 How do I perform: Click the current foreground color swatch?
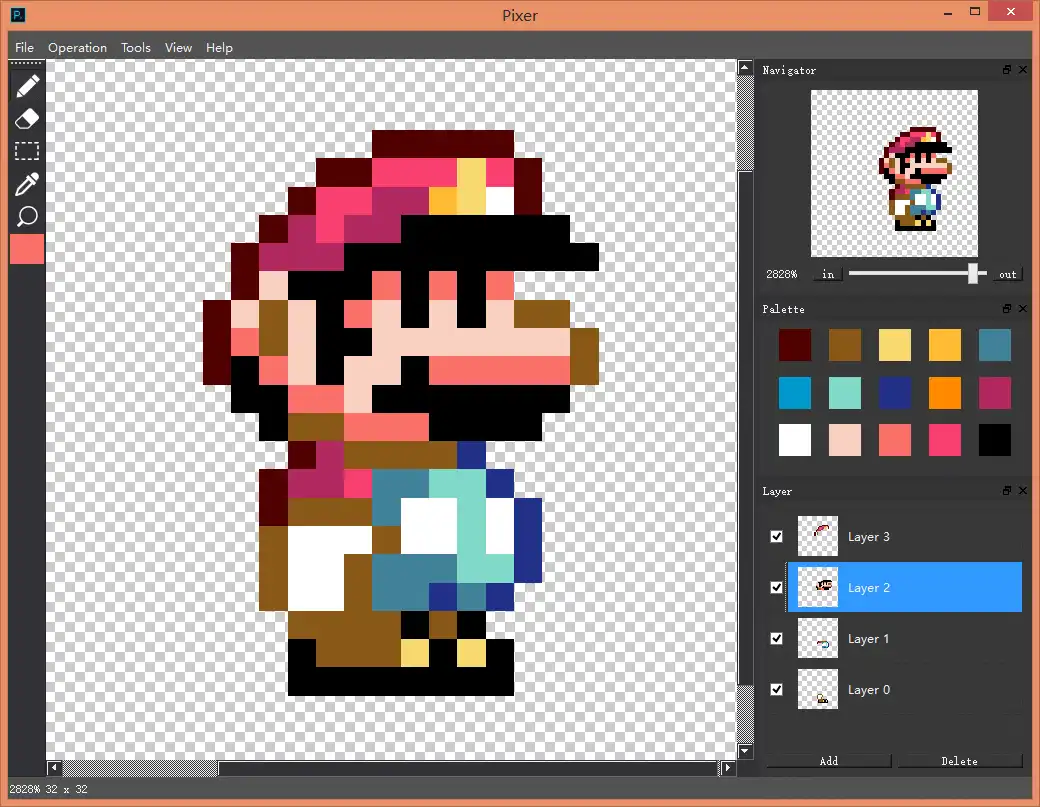pyautogui.click(x=27, y=249)
